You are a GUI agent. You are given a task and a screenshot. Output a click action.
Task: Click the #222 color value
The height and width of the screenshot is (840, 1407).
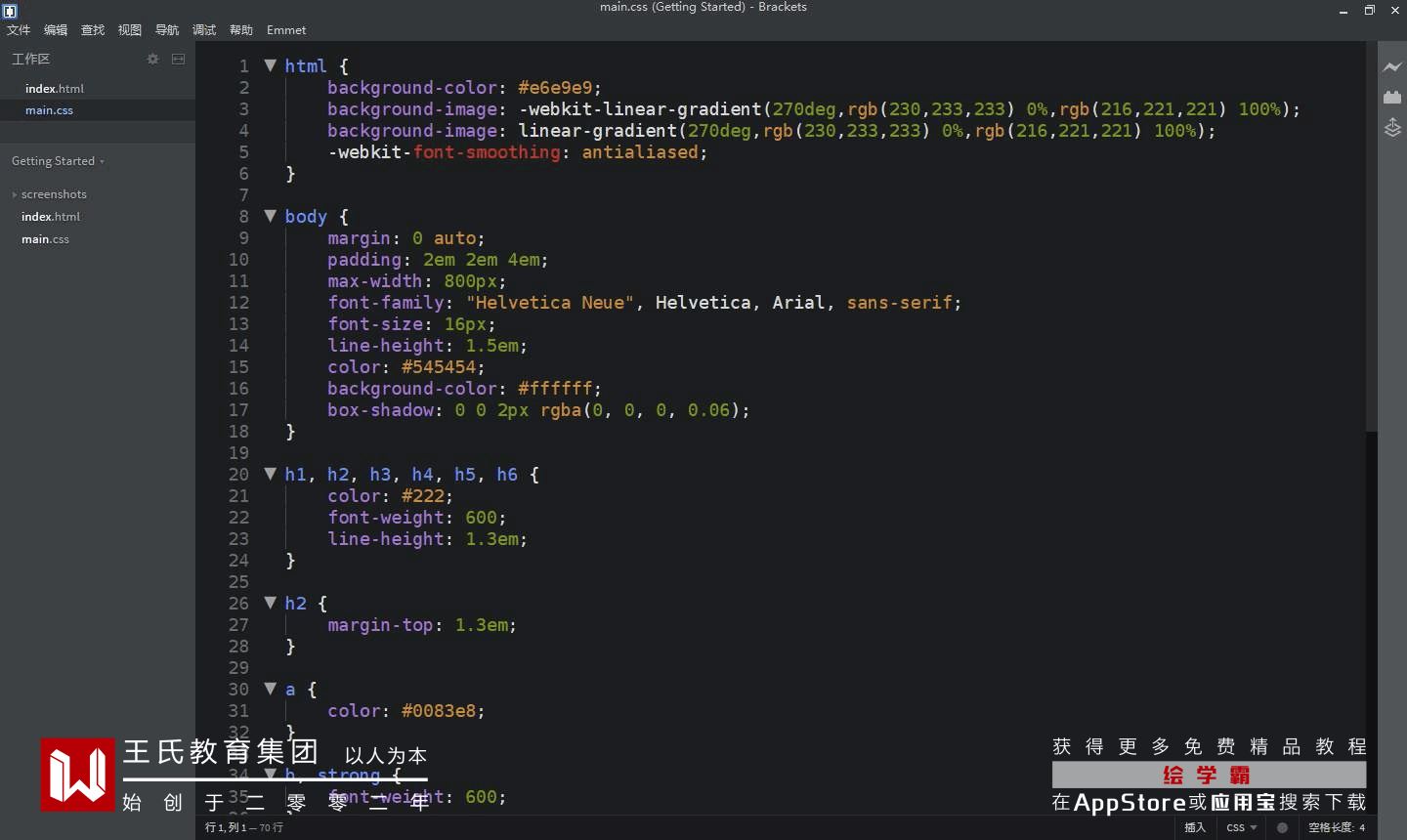[423, 496]
